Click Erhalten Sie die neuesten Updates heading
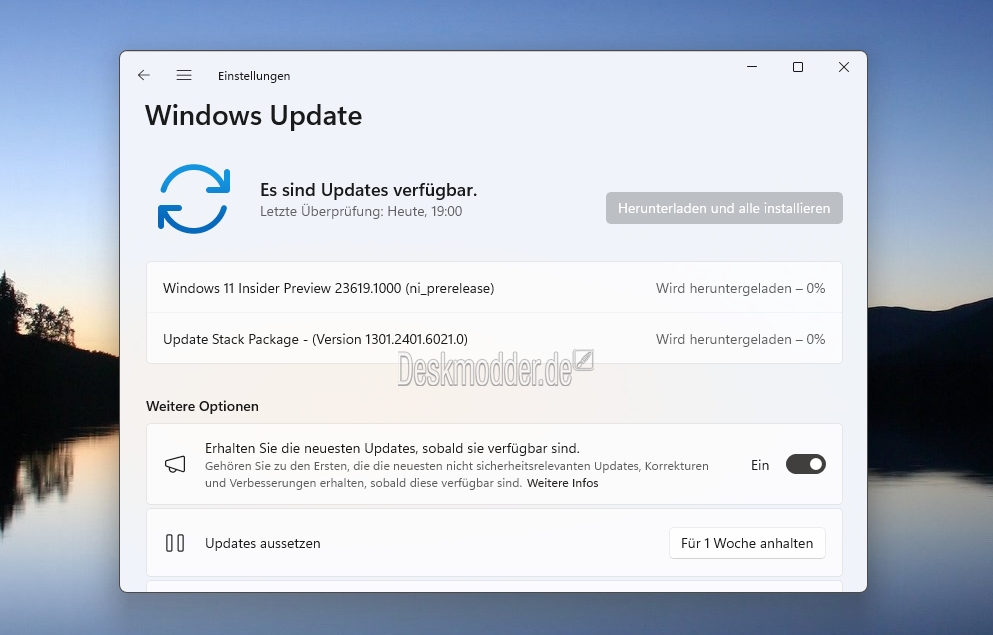Viewport: 993px width, 635px height. point(392,448)
